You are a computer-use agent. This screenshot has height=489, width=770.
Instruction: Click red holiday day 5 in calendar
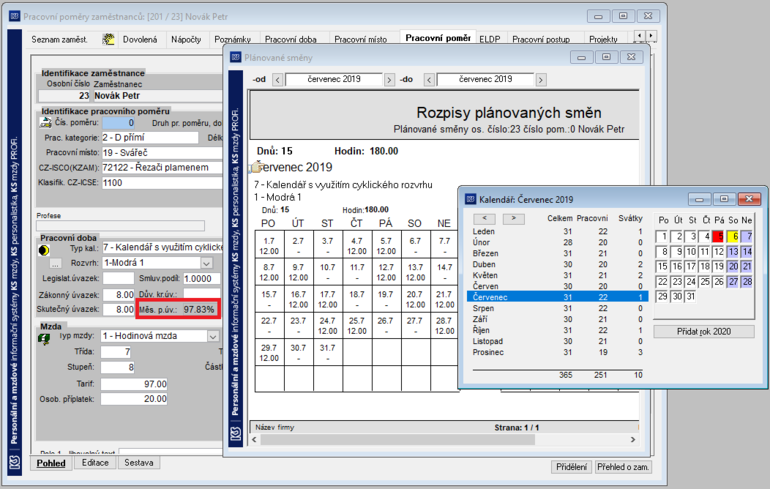718,237
